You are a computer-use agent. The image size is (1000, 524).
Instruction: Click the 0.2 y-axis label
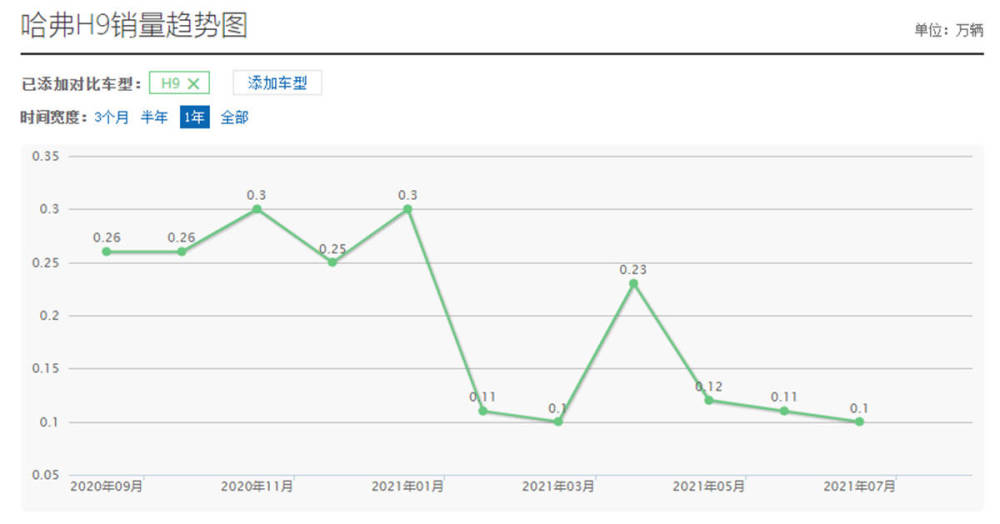pyautogui.click(x=49, y=316)
